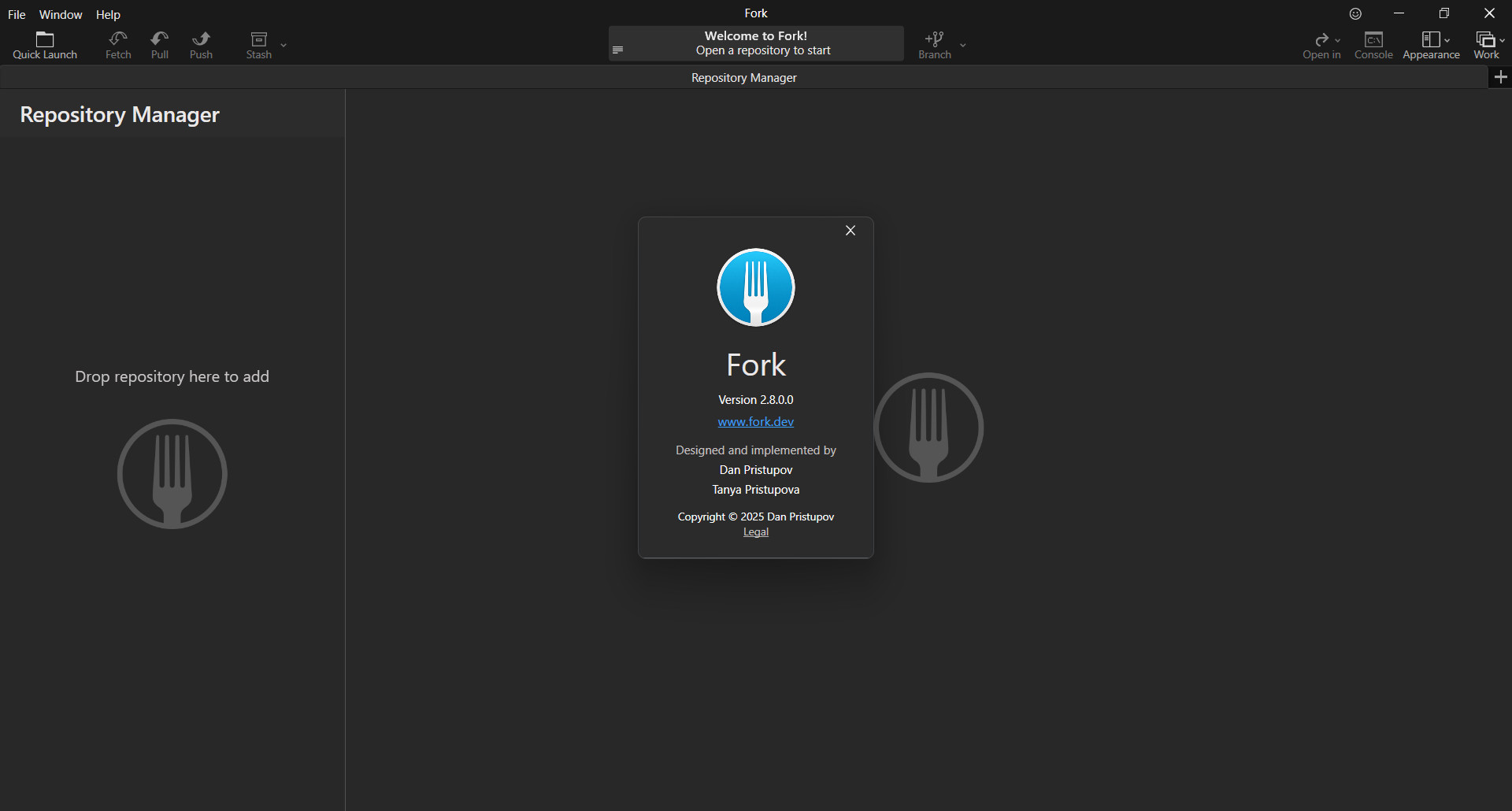Expand the Work dropdown arrow
The height and width of the screenshot is (811, 1512).
[x=1502, y=40]
